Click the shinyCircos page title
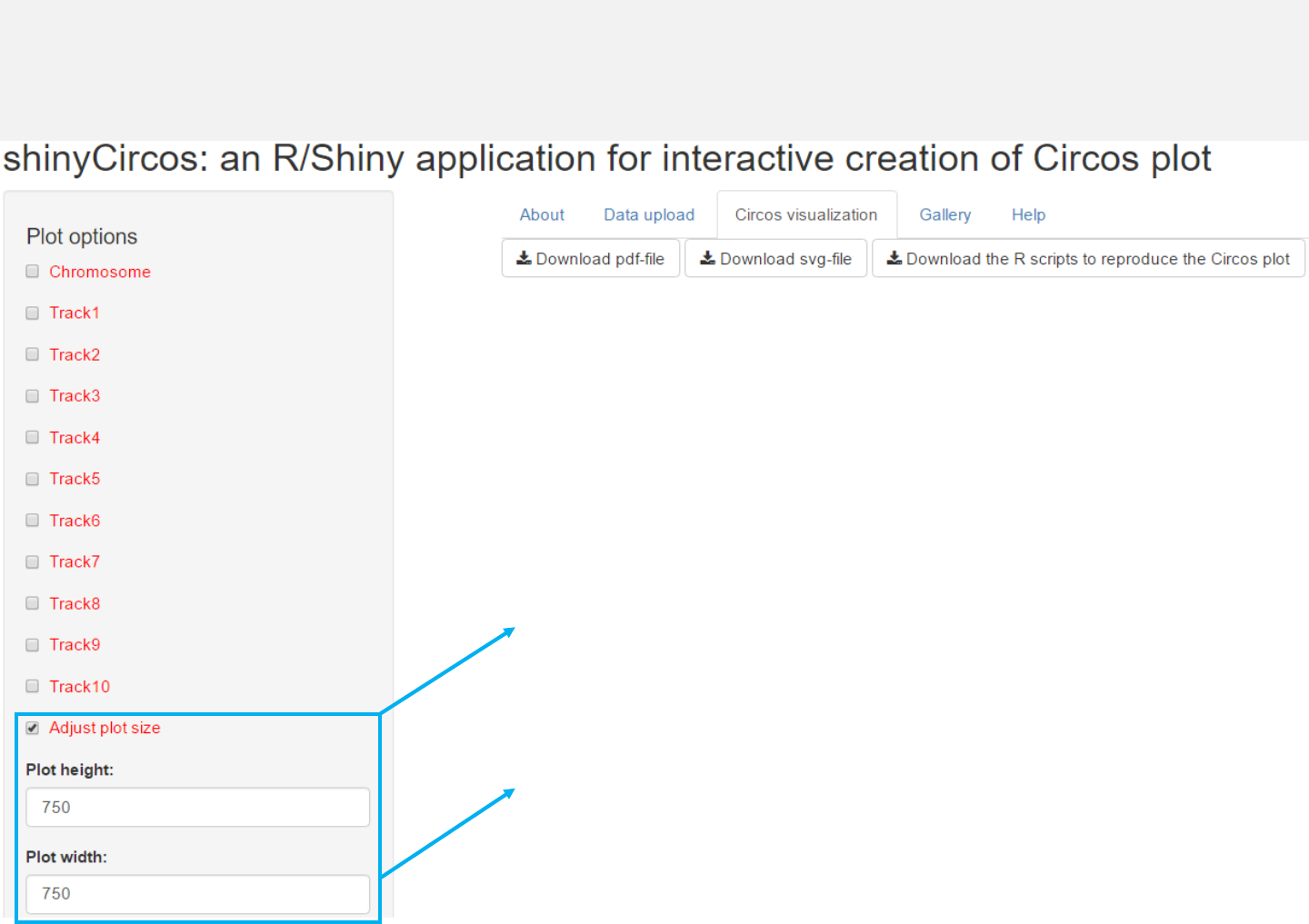Viewport: 1309px width, 924px height. (x=607, y=159)
